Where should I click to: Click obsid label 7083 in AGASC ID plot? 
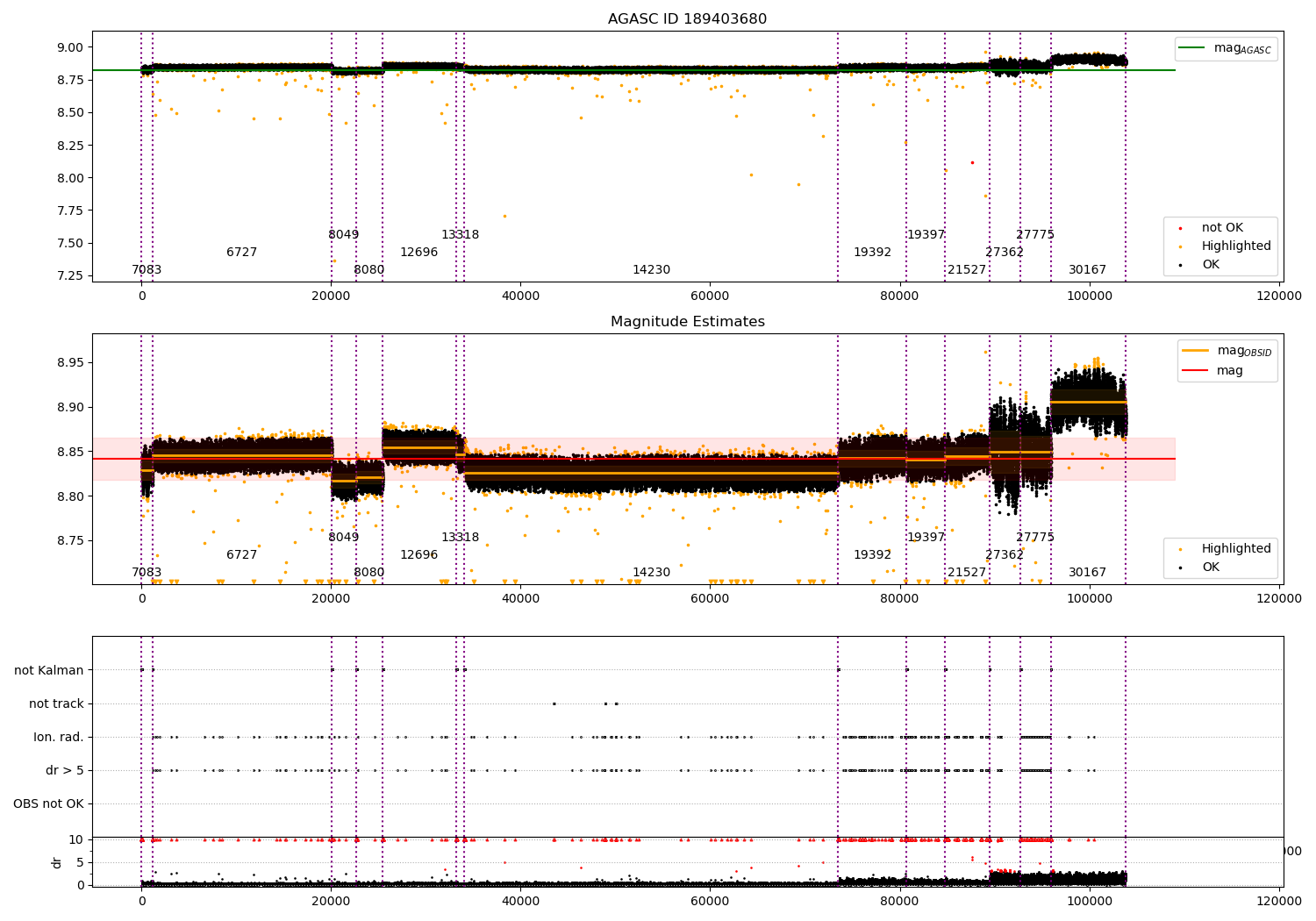point(147,270)
